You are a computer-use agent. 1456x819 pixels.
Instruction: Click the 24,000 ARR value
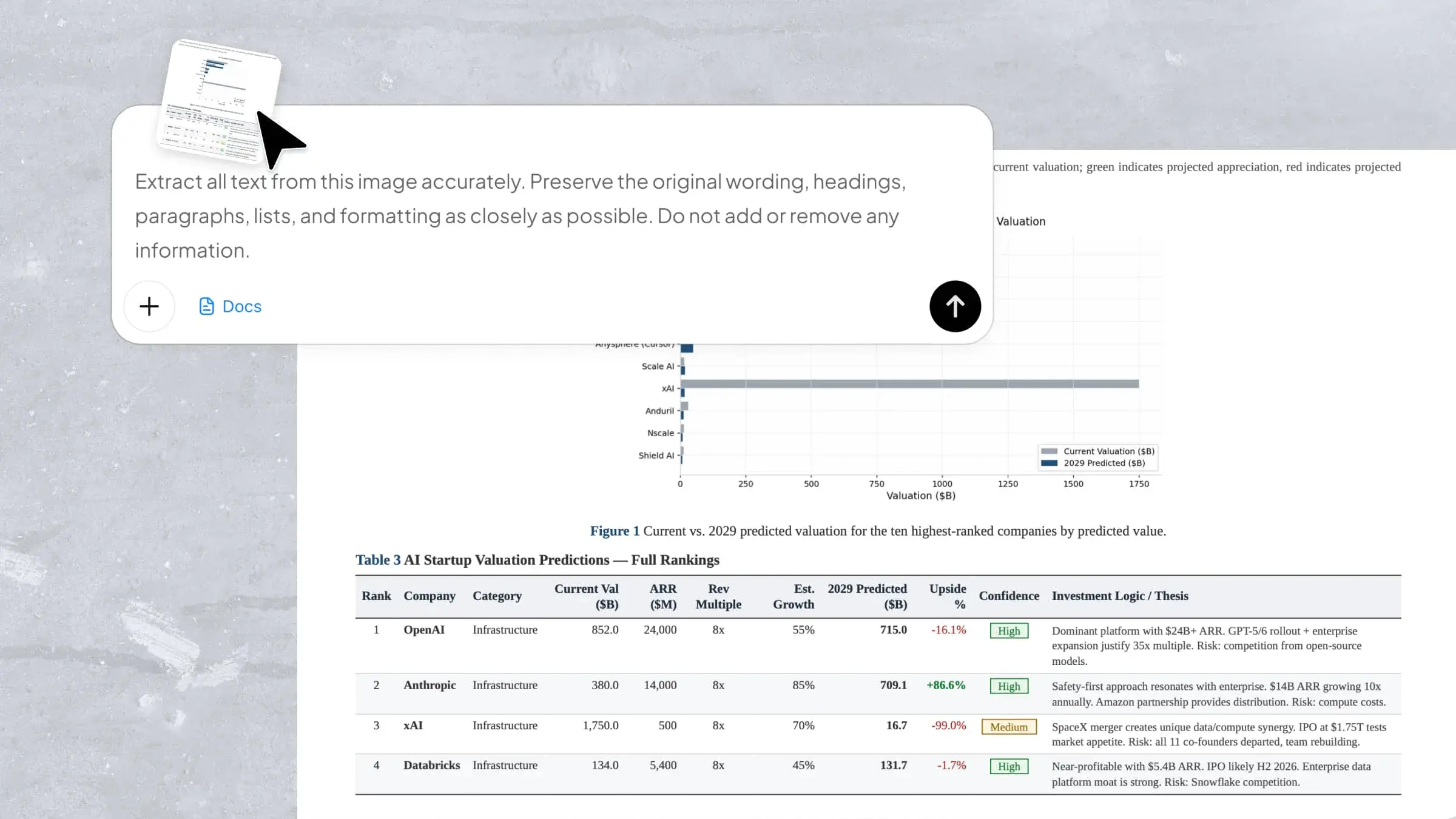[660, 630]
